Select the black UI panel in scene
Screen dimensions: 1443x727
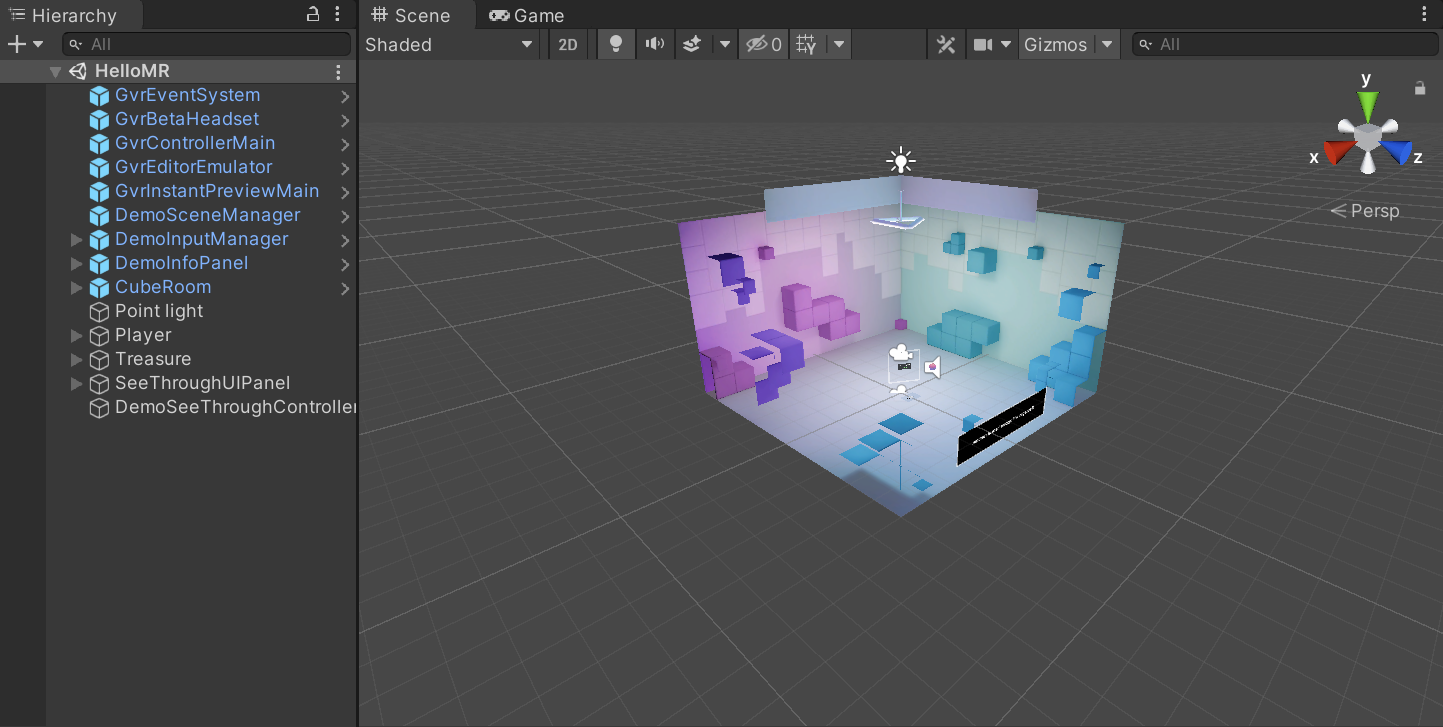tap(1001, 427)
